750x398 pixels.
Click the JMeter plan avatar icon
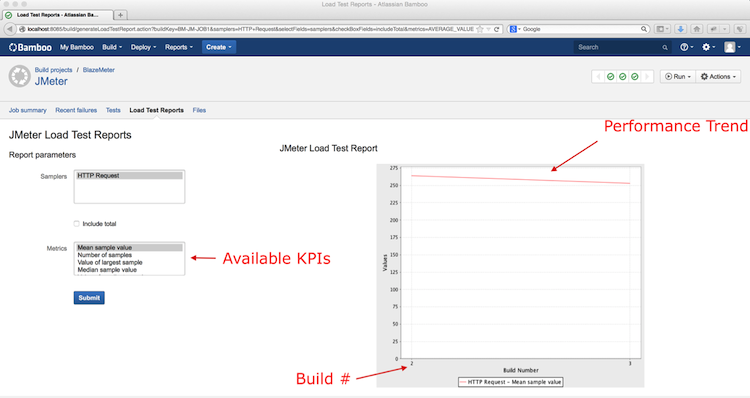click(20, 77)
